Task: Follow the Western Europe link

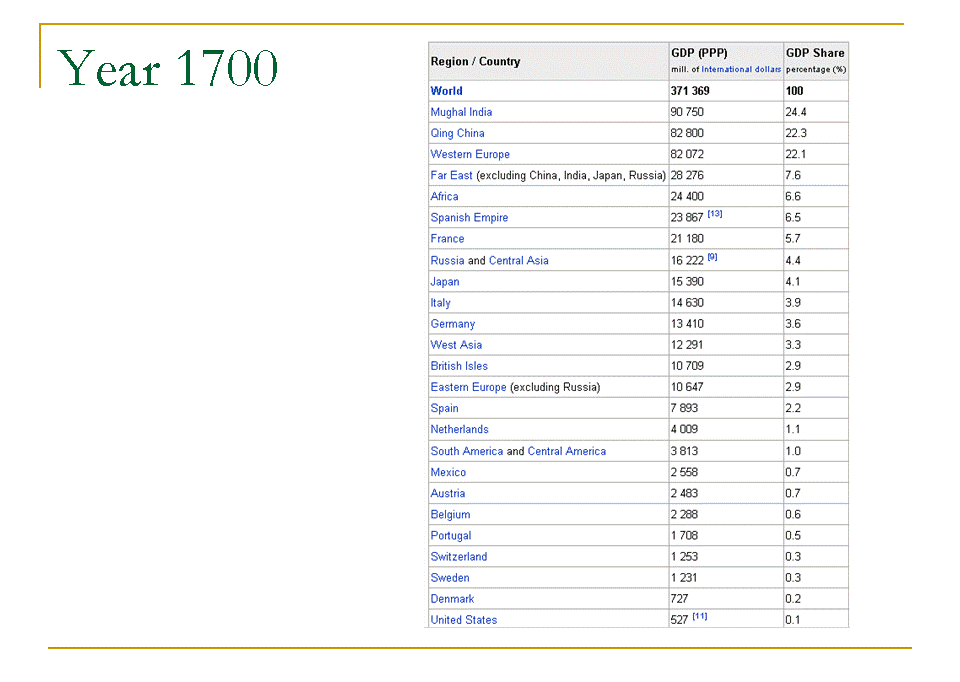Action: (470, 154)
